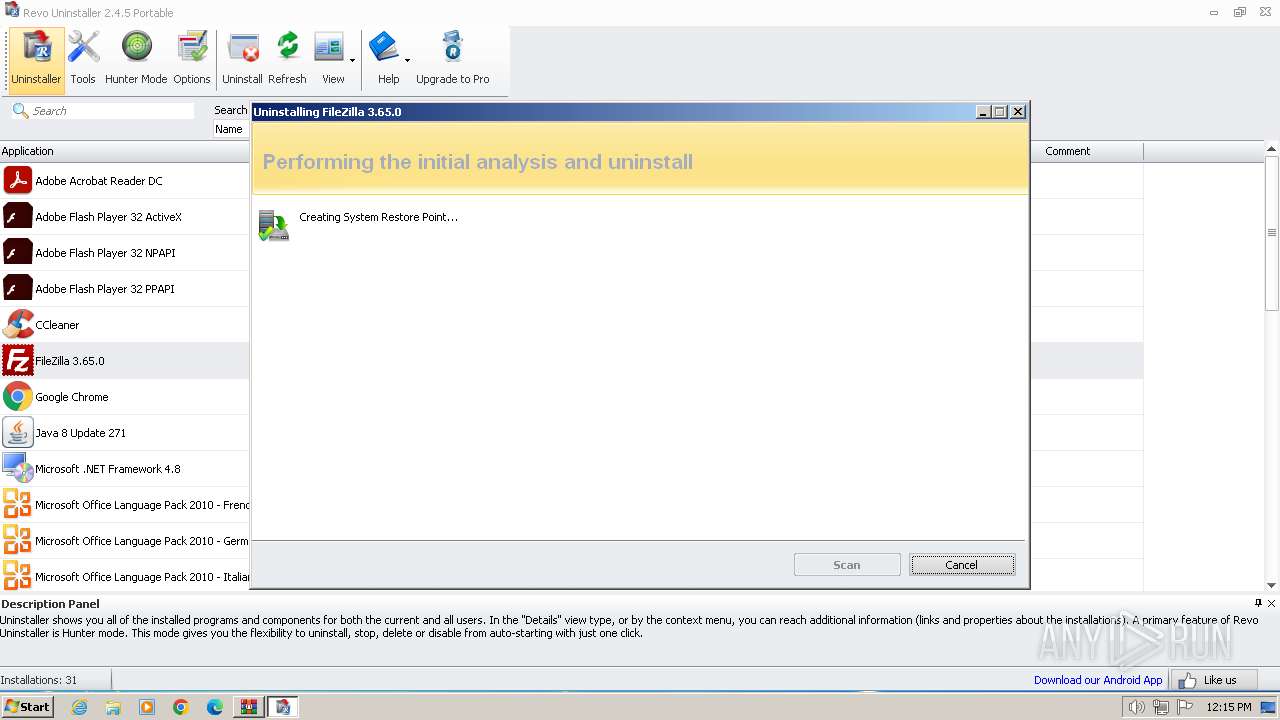This screenshot has height=720, width=1280.
Task: Select Adobe Acrobat Reader DC icon
Action: tap(17, 181)
